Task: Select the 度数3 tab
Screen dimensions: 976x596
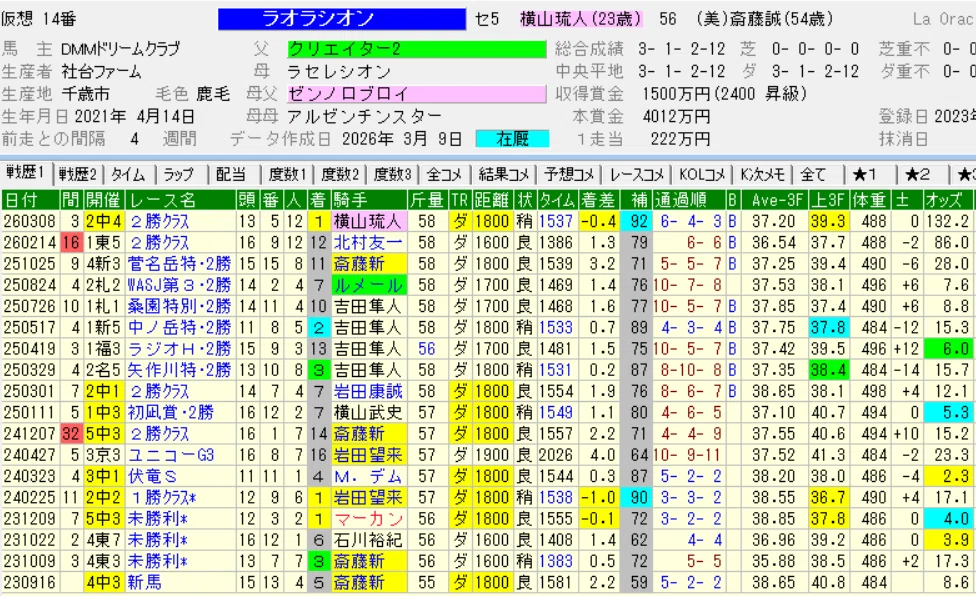Action: click(x=392, y=175)
